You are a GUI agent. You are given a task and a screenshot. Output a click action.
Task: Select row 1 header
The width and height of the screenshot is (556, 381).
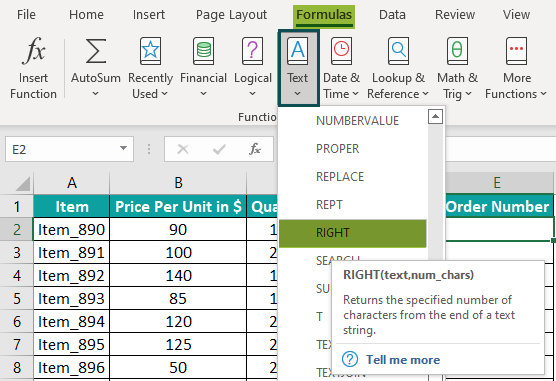pos(17,206)
